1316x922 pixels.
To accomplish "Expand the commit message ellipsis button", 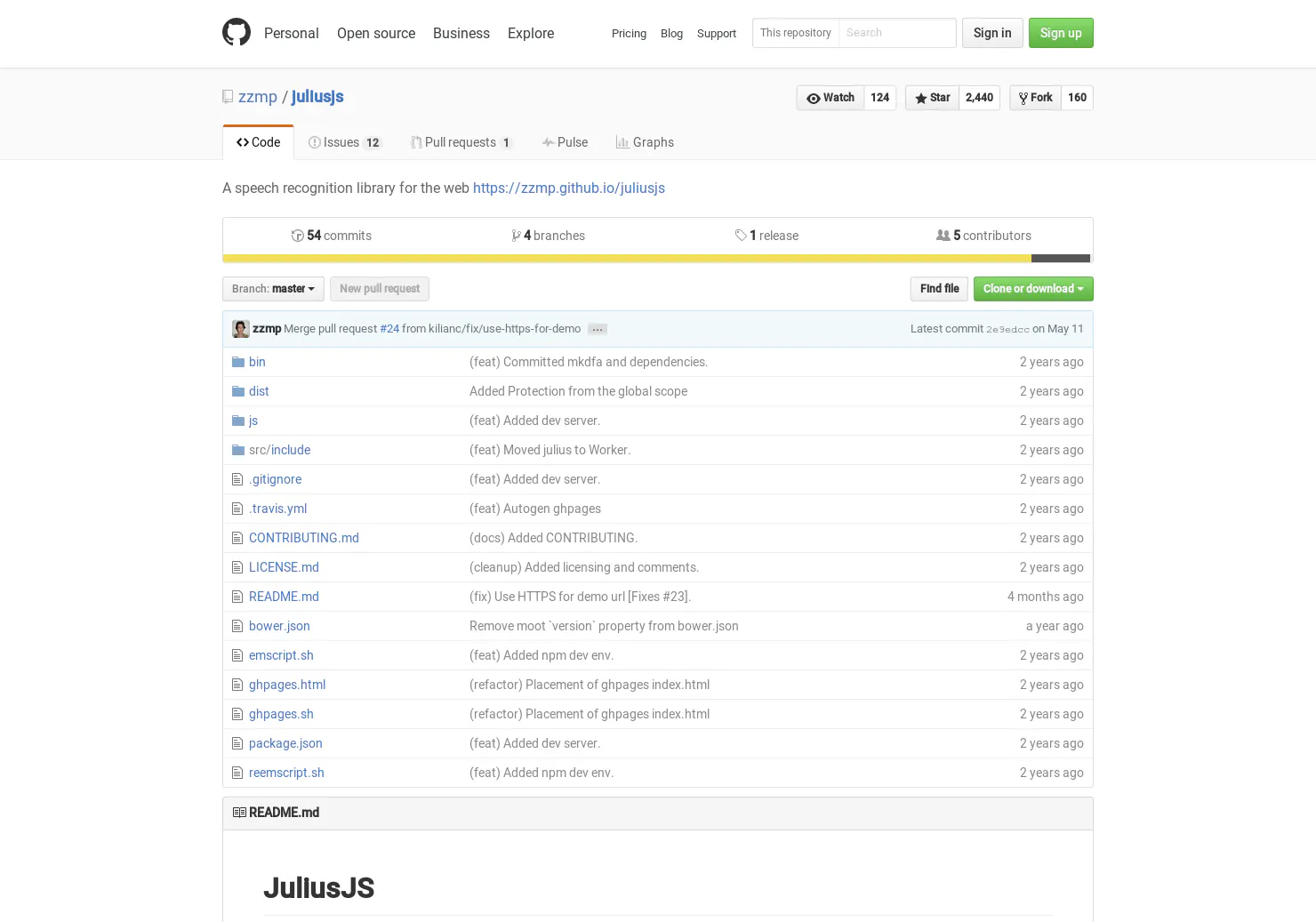I will pyautogui.click(x=598, y=329).
